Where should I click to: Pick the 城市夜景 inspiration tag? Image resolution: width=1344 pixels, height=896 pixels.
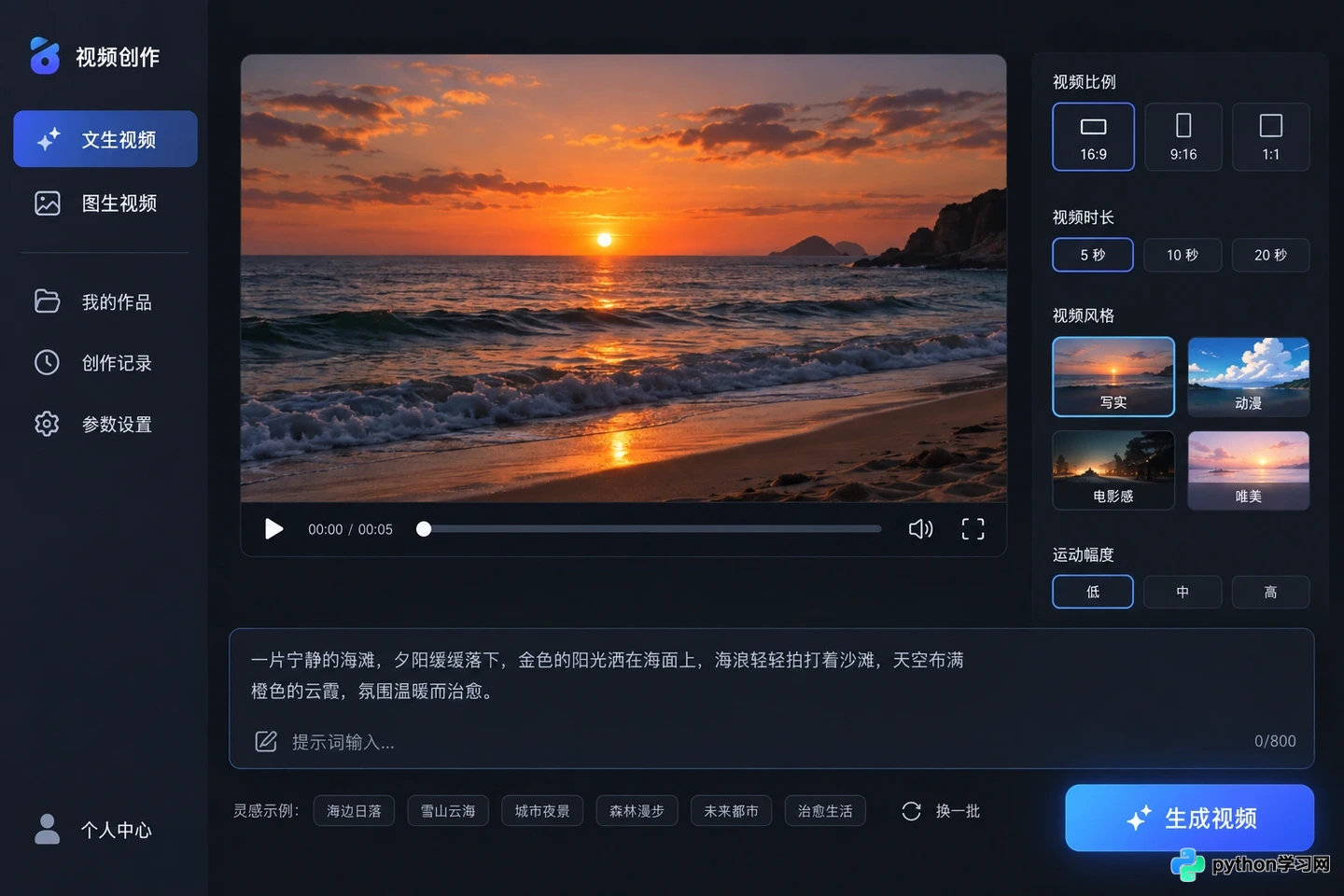coord(542,811)
